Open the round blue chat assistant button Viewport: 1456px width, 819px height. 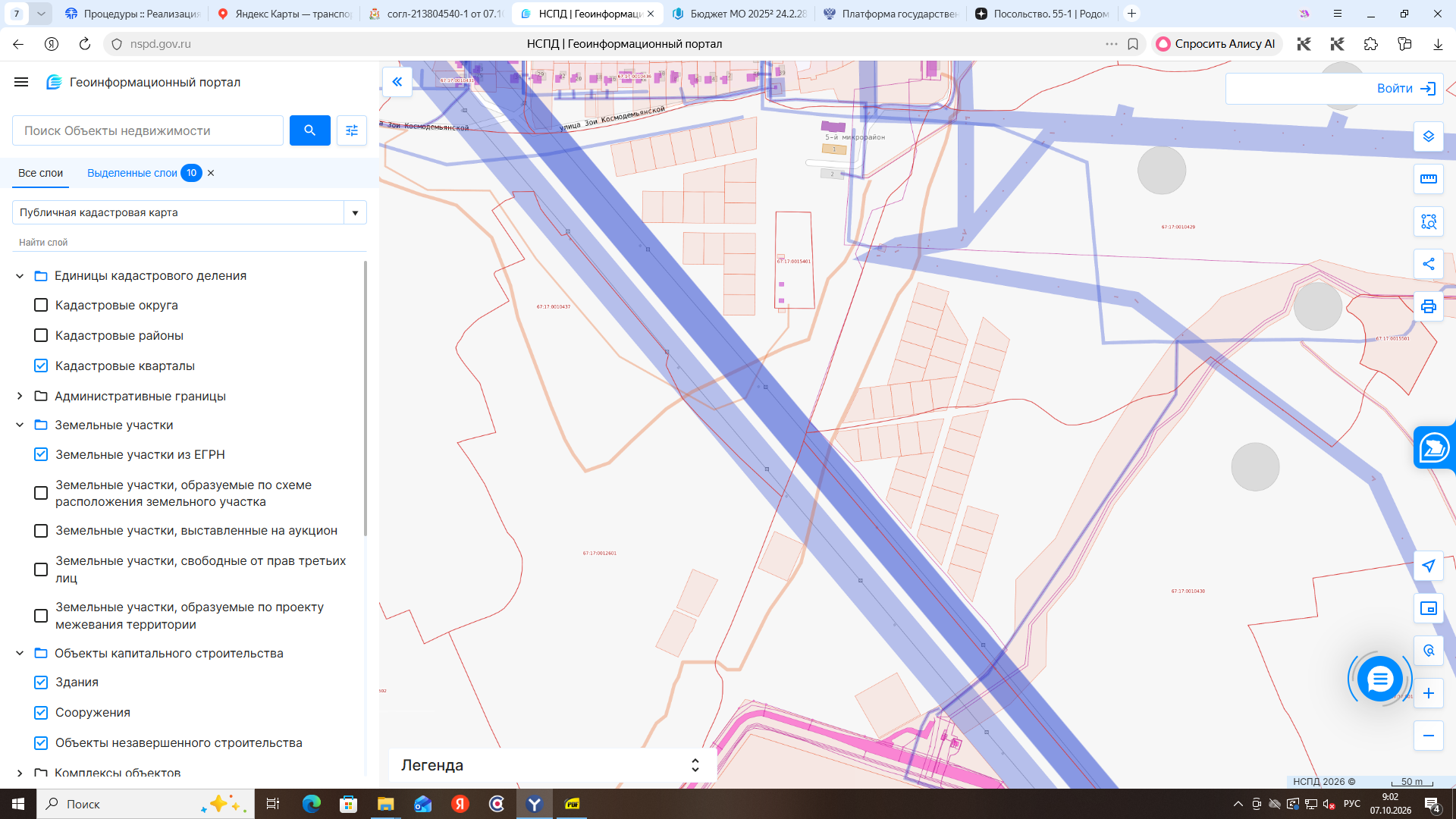pos(1379,679)
